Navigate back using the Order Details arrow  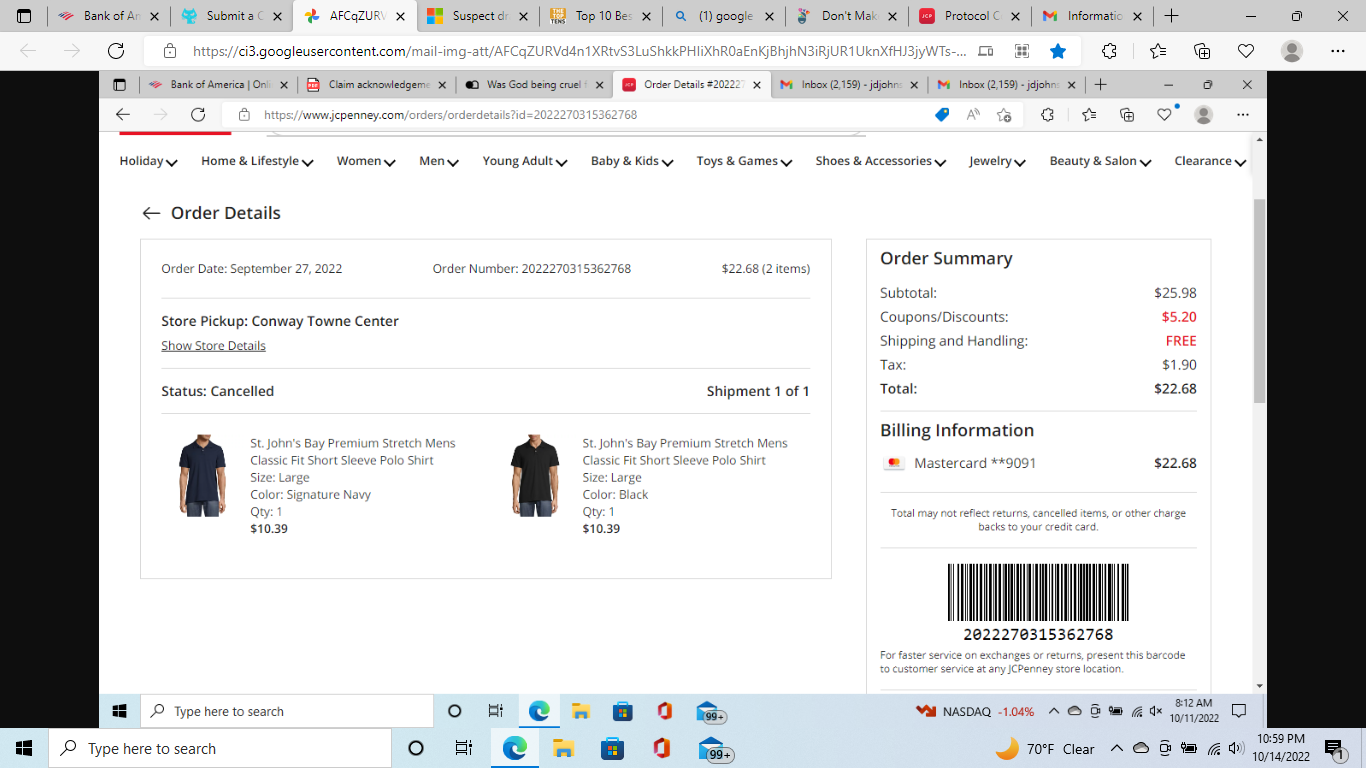coord(151,213)
